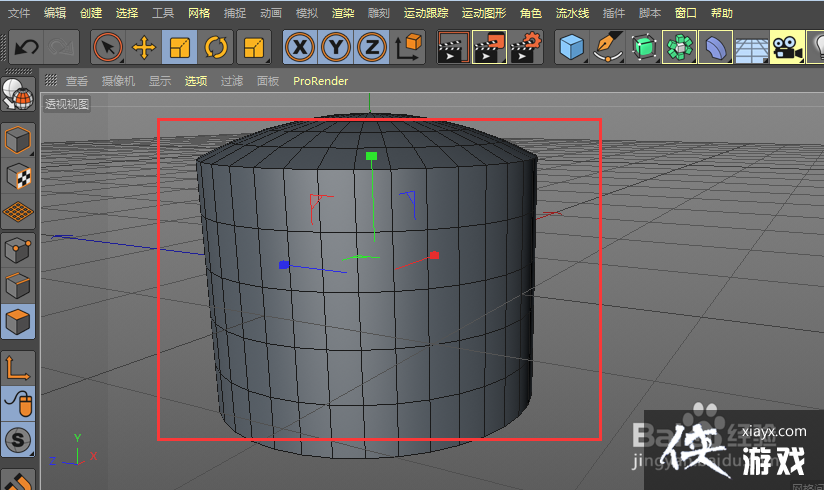Open the render settings gear clapper
The width and height of the screenshot is (824, 490).
pos(526,47)
